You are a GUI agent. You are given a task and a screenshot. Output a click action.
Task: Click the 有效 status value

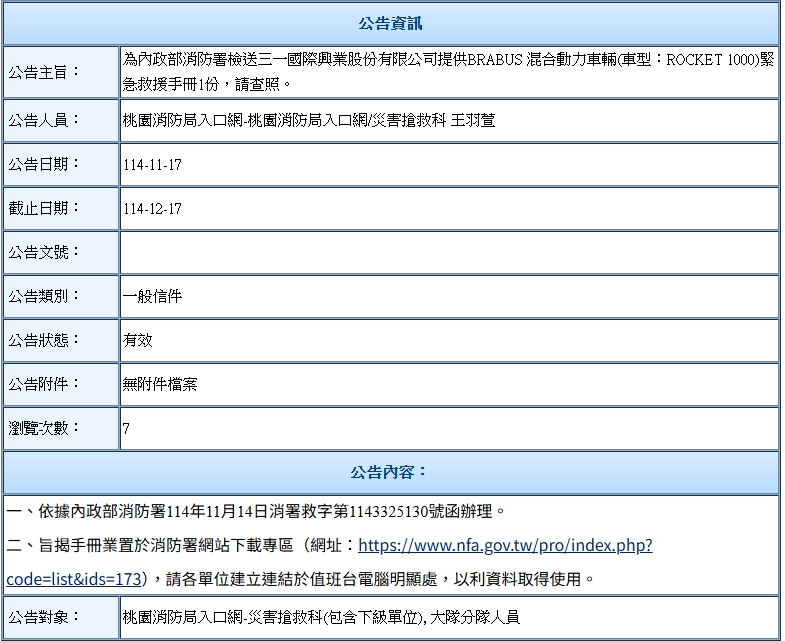click(138, 340)
